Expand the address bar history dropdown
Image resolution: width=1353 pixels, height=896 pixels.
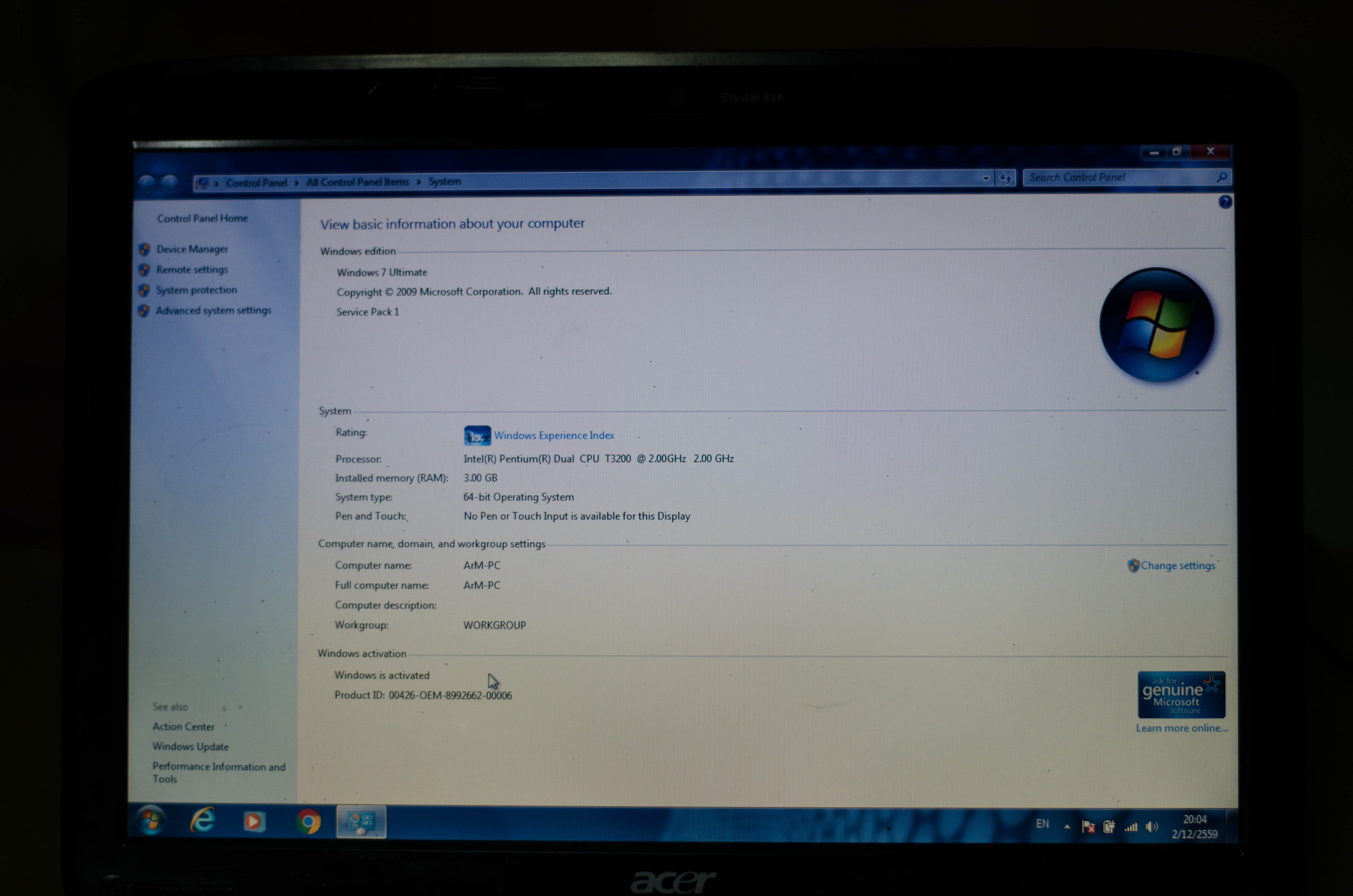click(x=986, y=178)
